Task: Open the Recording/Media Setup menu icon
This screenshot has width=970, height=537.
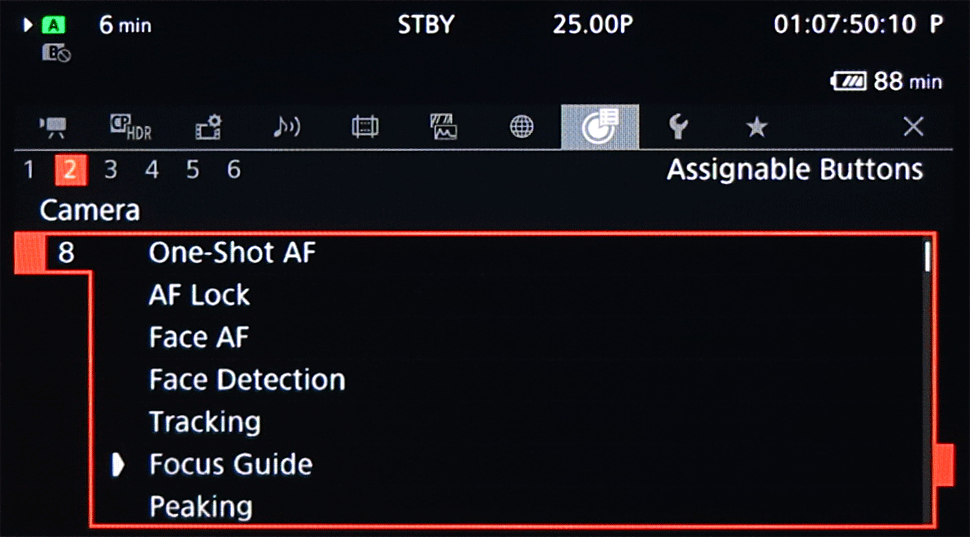Action: [x=209, y=127]
